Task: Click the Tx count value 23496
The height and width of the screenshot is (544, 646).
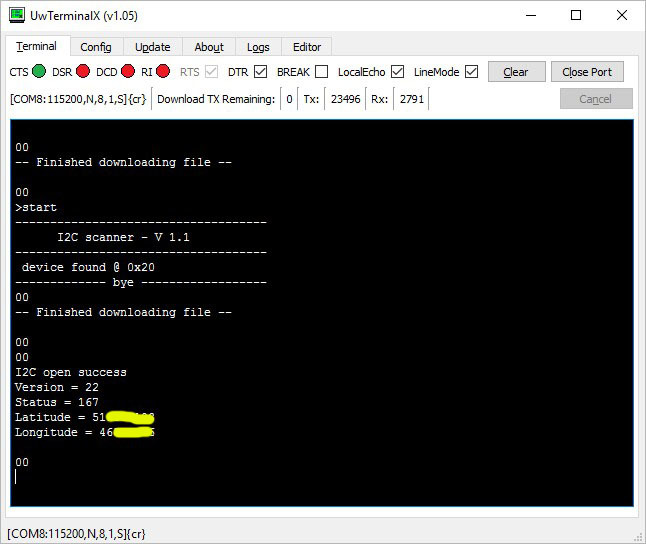Action: (x=345, y=99)
